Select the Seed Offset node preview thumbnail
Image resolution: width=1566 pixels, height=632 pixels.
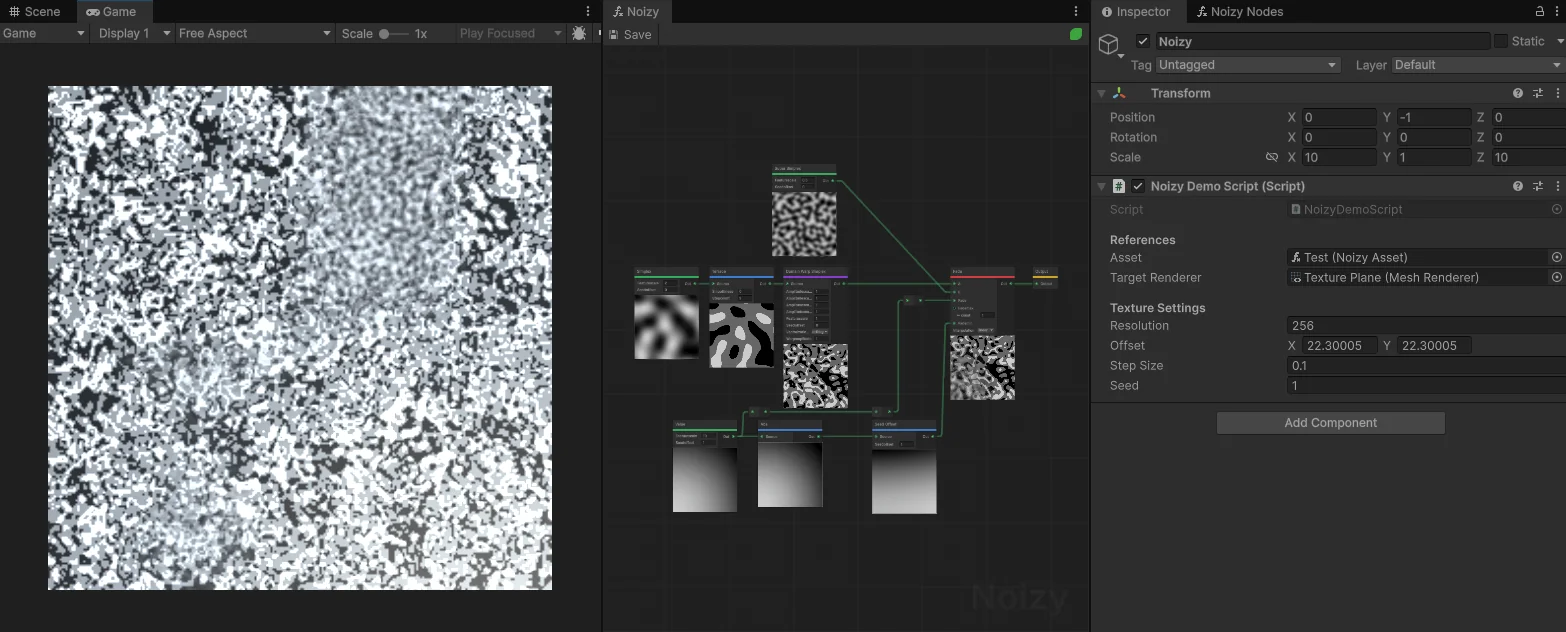coord(904,482)
